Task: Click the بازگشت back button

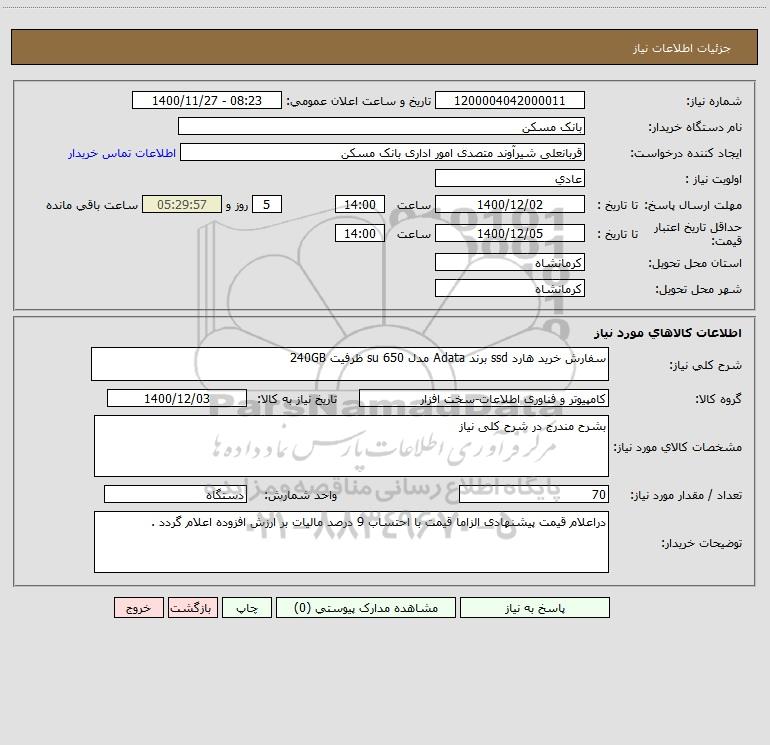Action: click(192, 607)
